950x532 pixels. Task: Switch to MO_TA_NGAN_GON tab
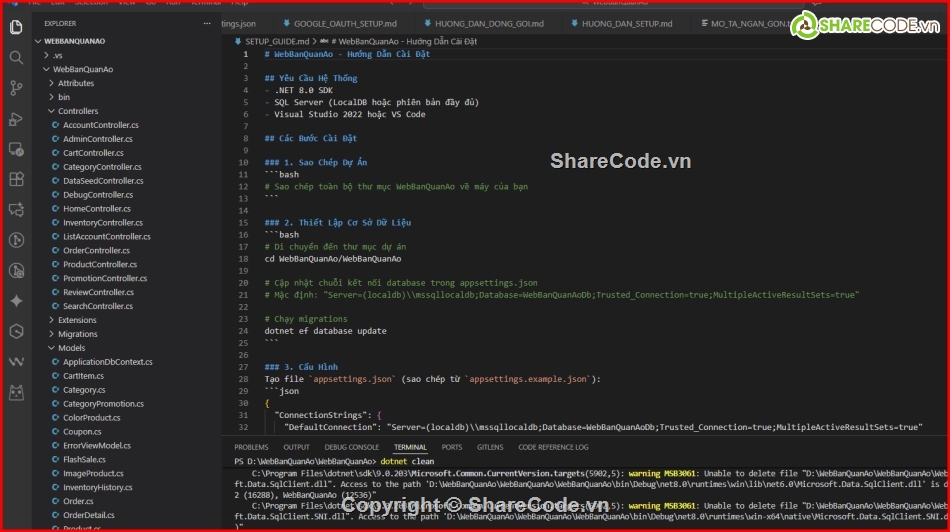pos(745,24)
